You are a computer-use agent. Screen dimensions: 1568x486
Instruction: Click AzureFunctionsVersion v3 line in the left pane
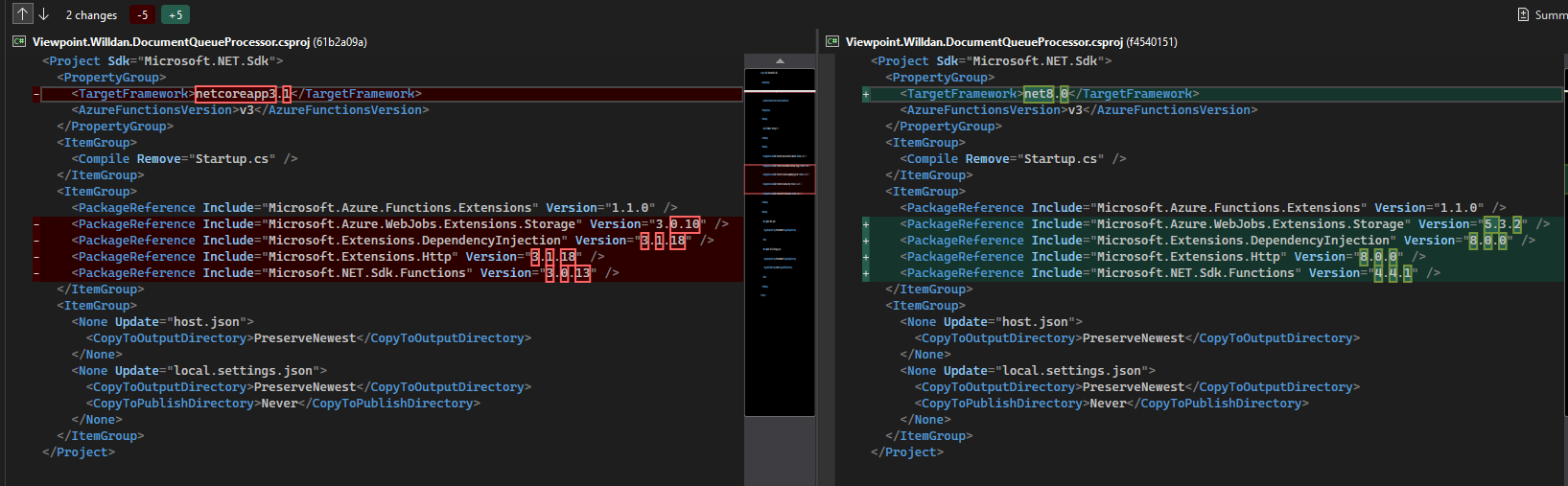(x=250, y=110)
